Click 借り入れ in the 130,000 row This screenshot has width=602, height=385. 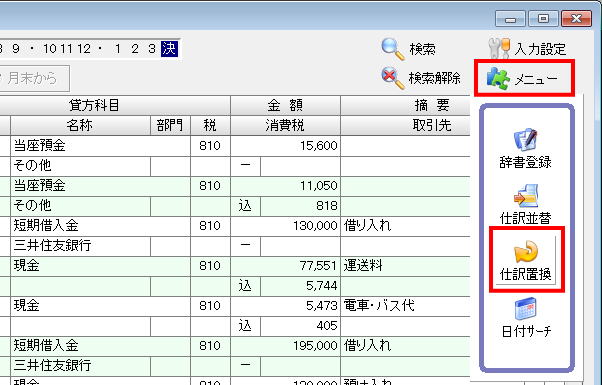click(367, 226)
